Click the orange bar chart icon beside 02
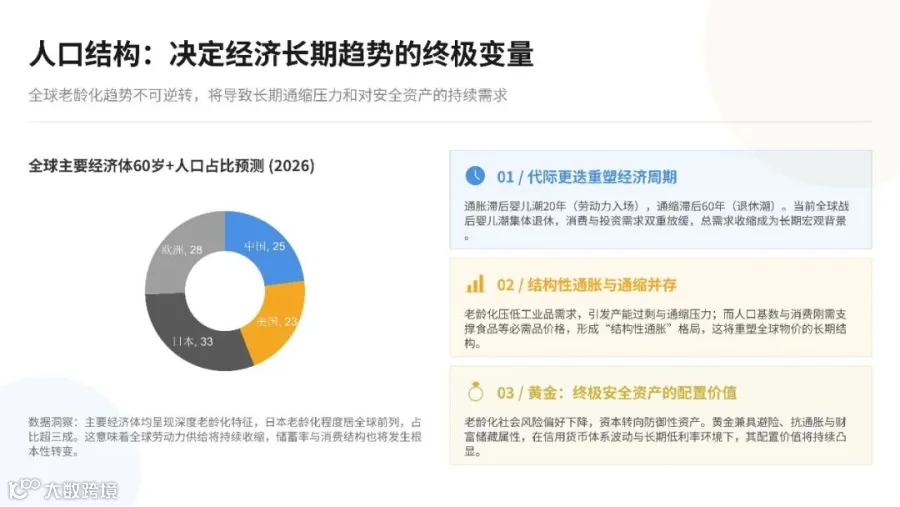 pos(475,284)
